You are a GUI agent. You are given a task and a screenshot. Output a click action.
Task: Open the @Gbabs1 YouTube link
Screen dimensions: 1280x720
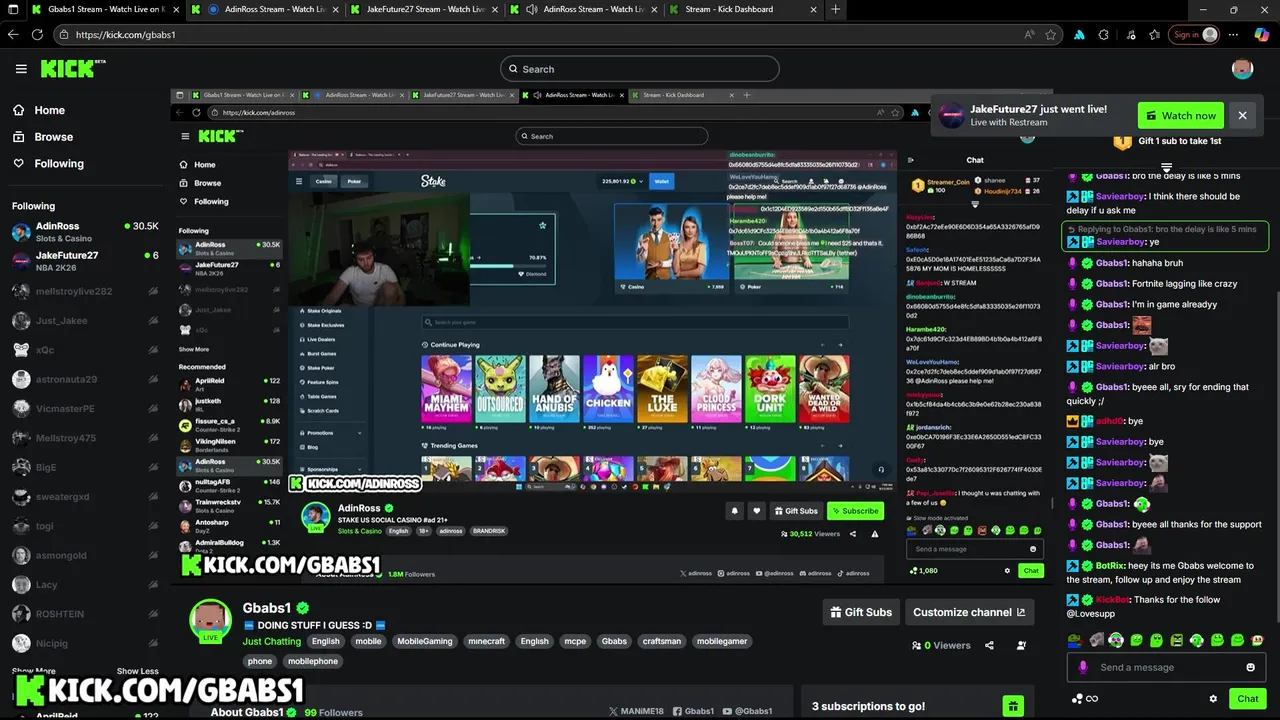click(747, 711)
